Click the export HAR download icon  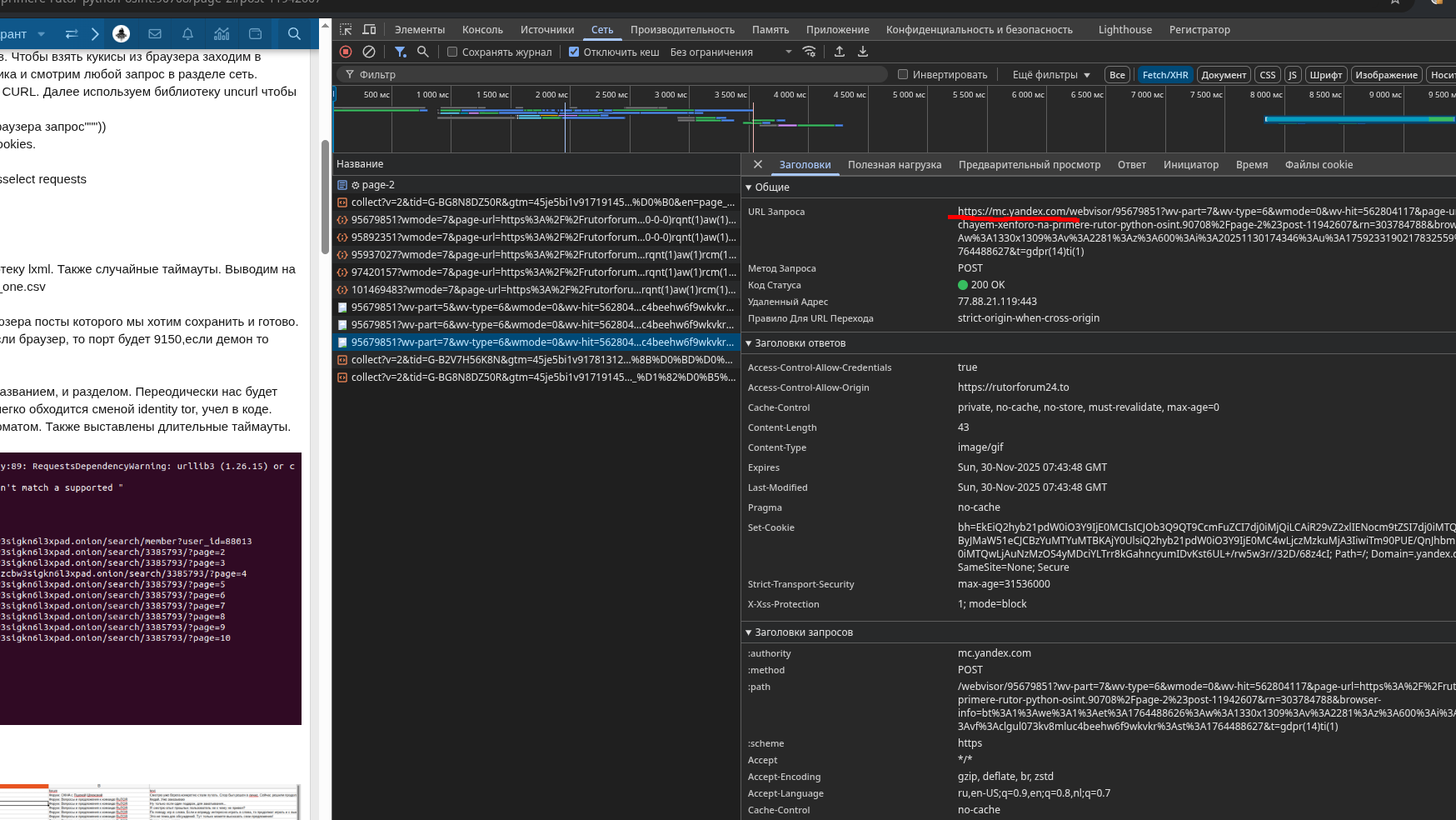point(863,52)
